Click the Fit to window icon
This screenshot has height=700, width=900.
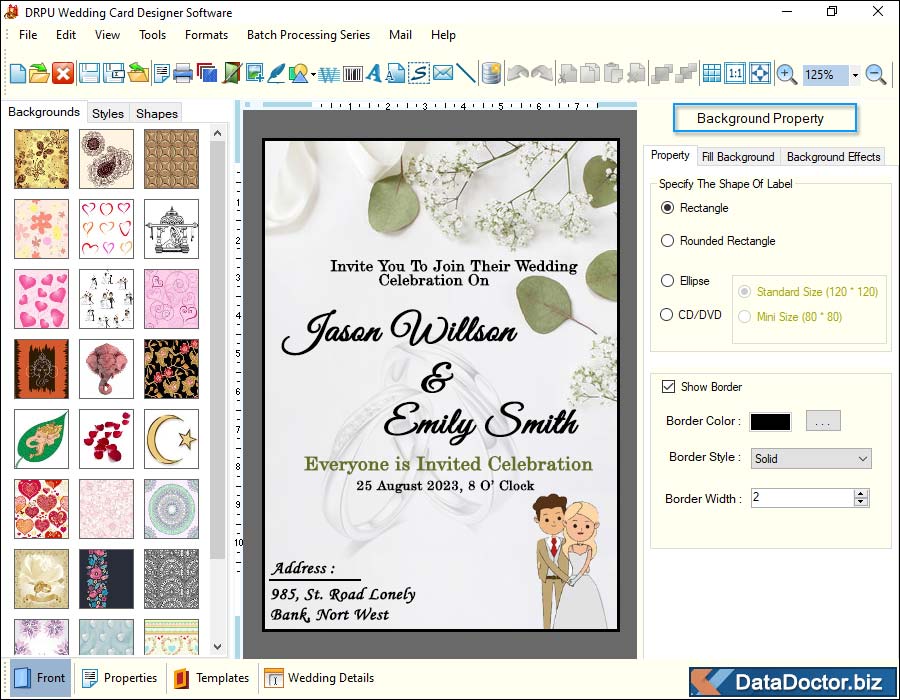click(x=760, y=74)
